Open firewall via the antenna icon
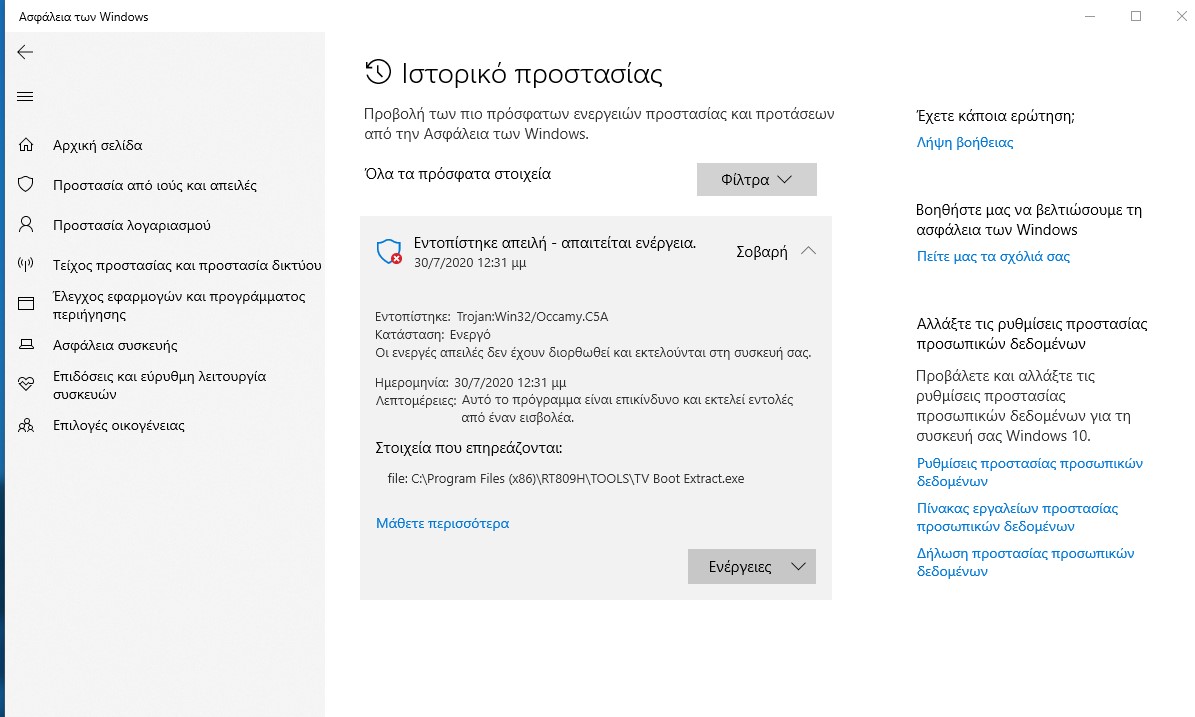Viewport: 1195px width, 717px height. pos(26,265)
